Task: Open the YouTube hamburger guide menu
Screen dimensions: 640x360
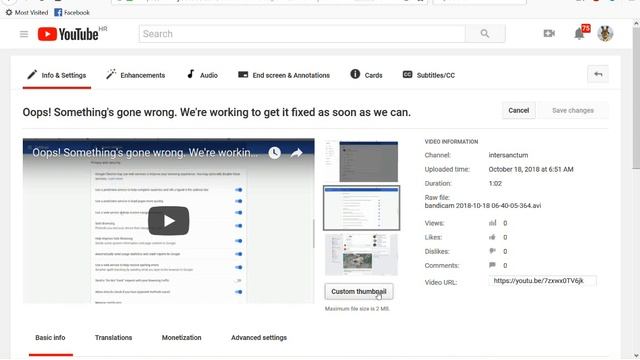Action: (x=24, y=34)
